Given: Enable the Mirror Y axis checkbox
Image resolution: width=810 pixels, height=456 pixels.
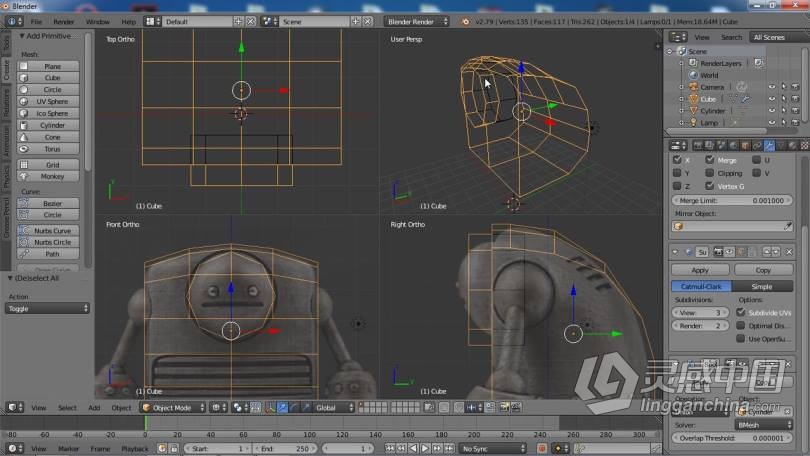Looking at the screenshot, I should [677, 172].
